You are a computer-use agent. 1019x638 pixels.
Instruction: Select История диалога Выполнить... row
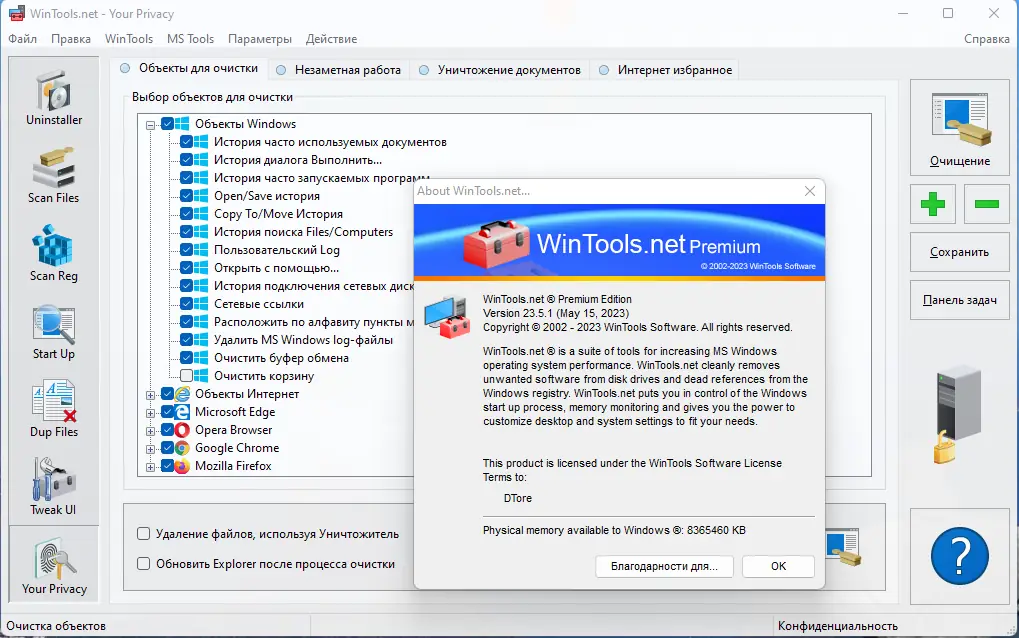click(x=298, y=160)
